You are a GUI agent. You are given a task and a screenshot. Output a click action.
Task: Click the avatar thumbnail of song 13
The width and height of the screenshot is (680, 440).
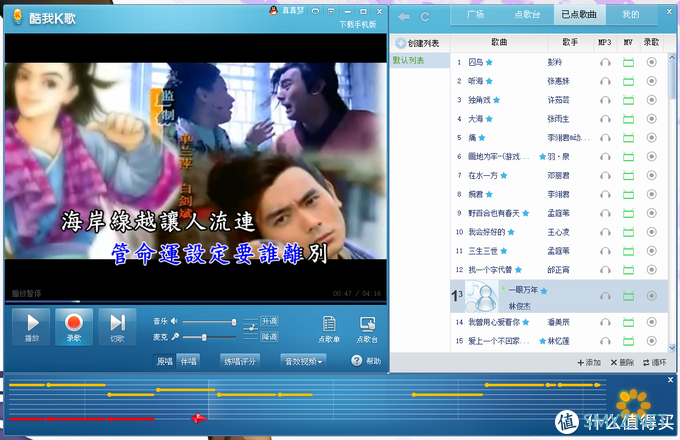482,296
